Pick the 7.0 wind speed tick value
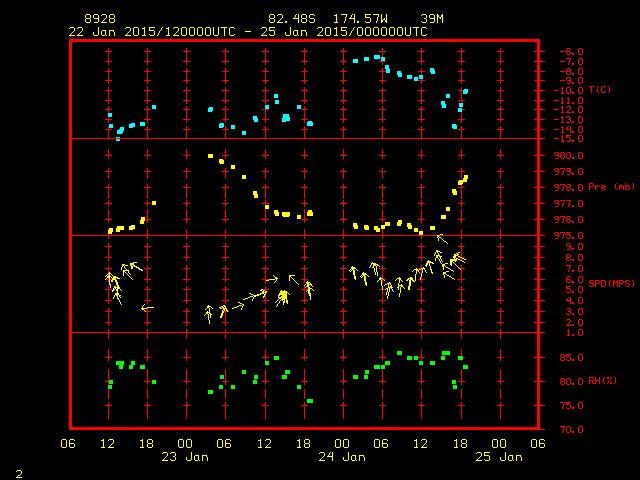Image resolution: width=640 pixels, height=480 pixels. pos(574,269)
